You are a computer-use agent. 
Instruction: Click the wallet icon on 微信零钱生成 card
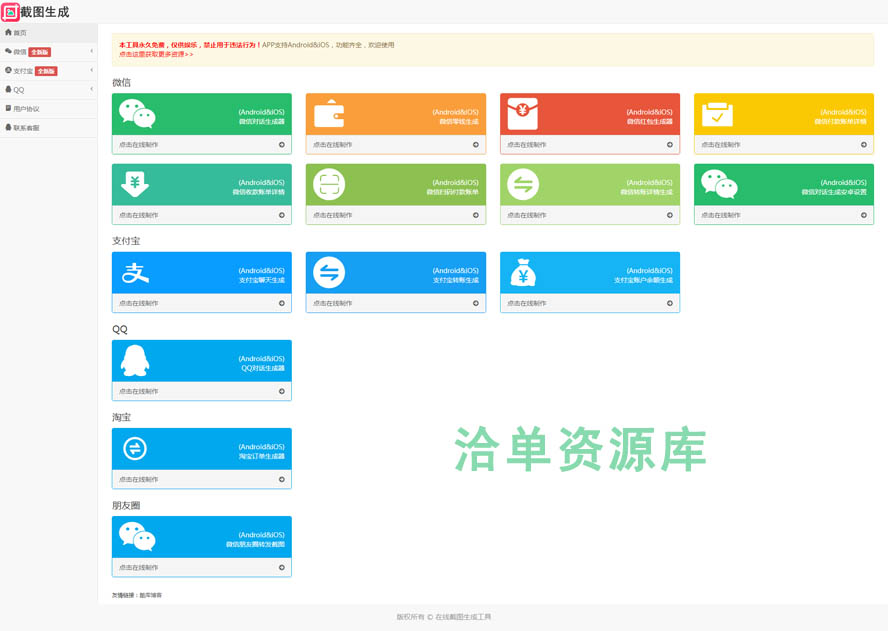click(x=329, y=113)
